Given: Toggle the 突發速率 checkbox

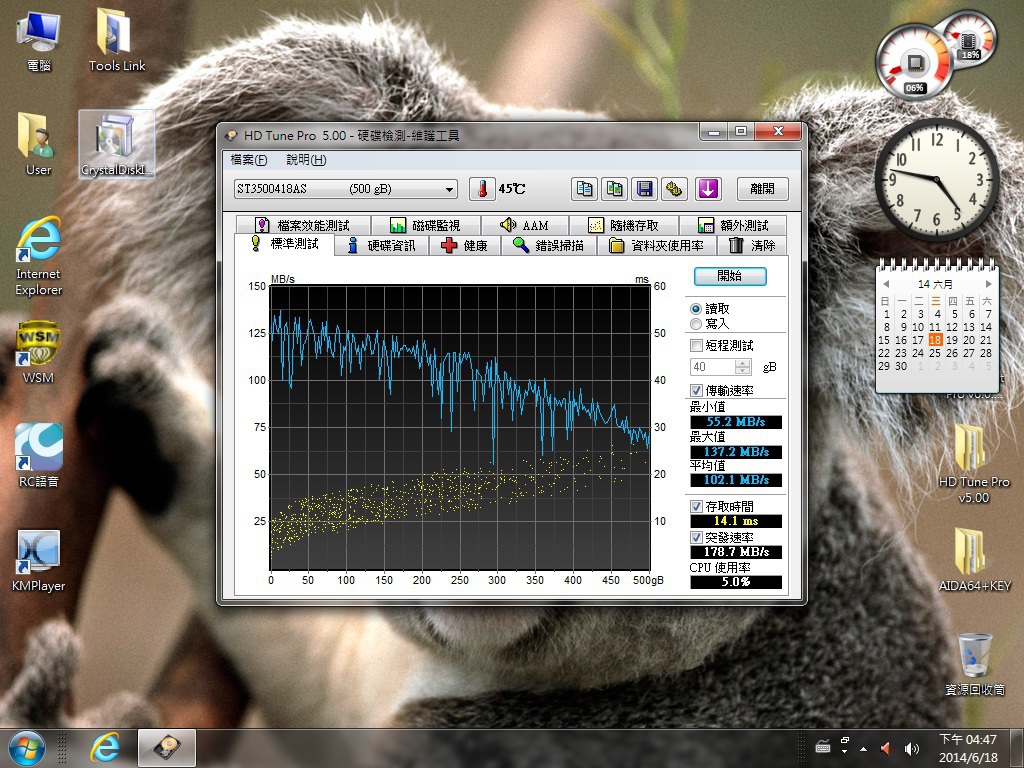Looking at the screenshot, I should click(x=696, y=537).
